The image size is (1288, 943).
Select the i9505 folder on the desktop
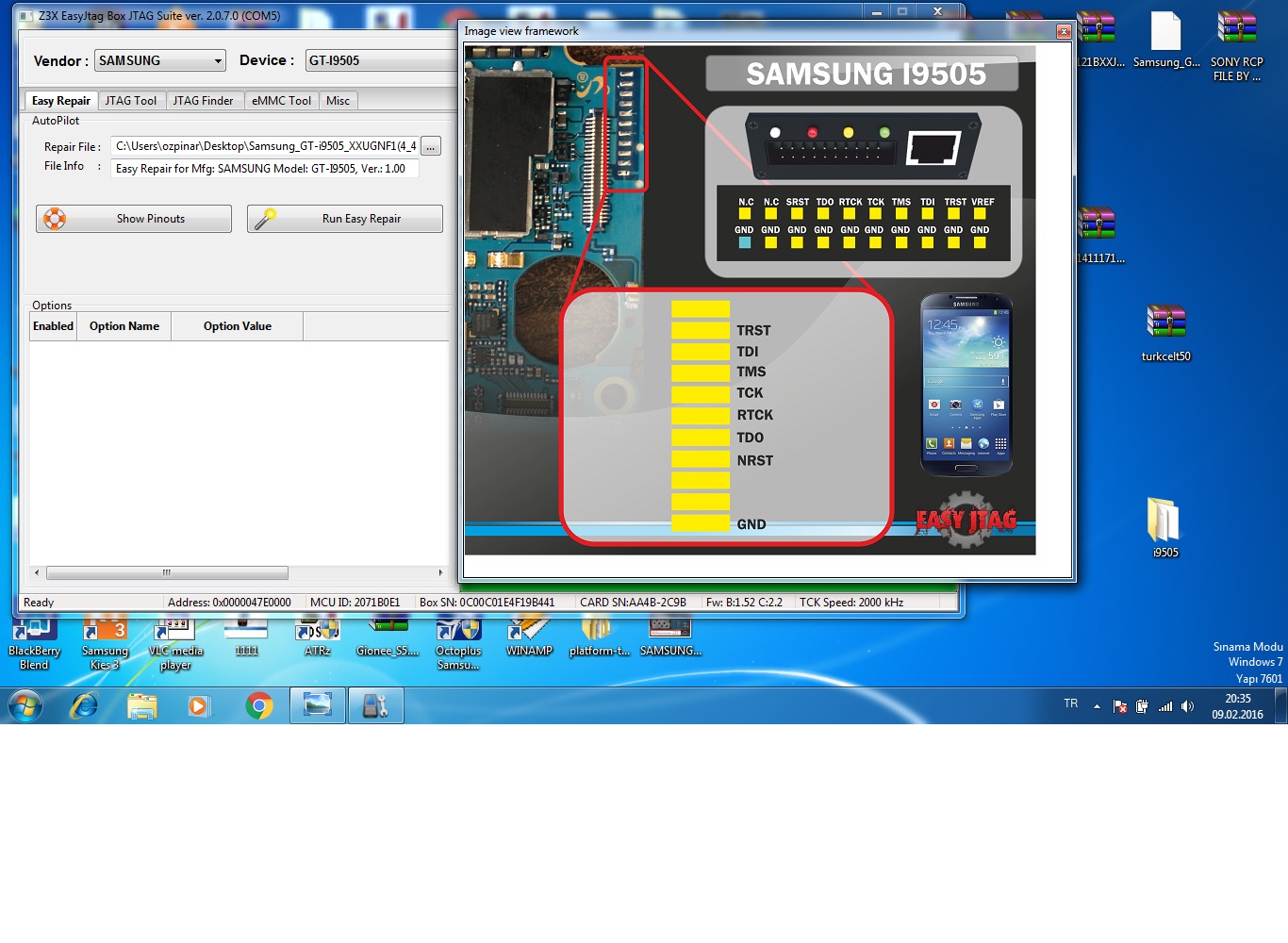1165,528
